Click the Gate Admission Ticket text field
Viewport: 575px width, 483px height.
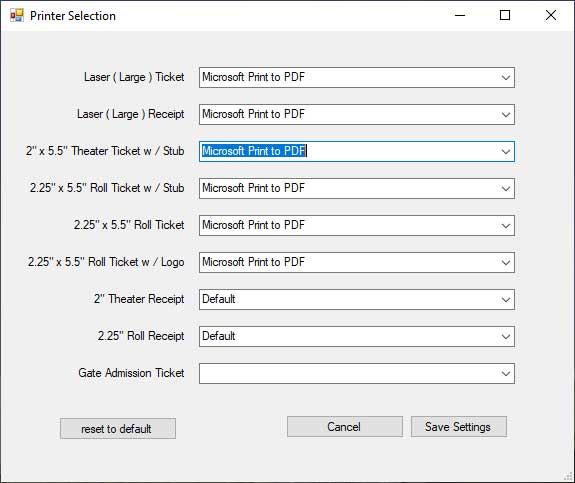348,374
